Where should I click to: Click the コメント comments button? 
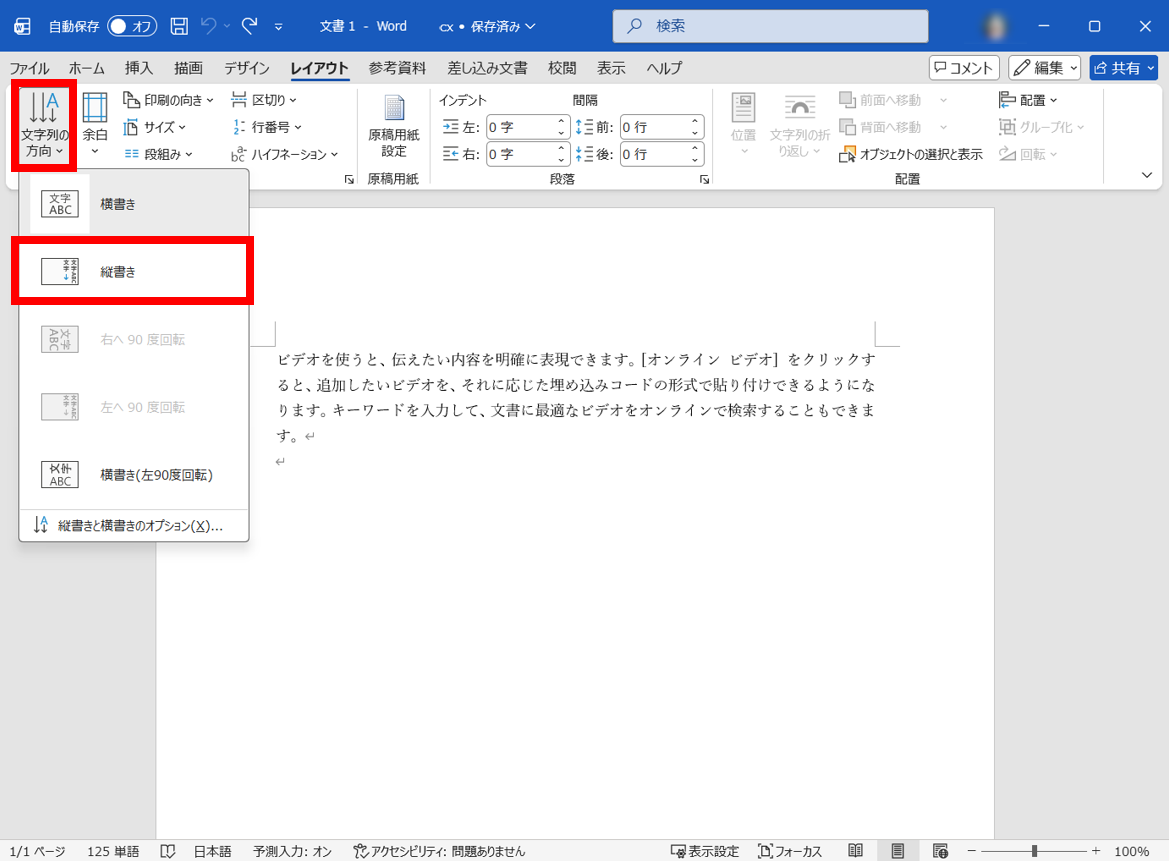(x=964, y=68)
